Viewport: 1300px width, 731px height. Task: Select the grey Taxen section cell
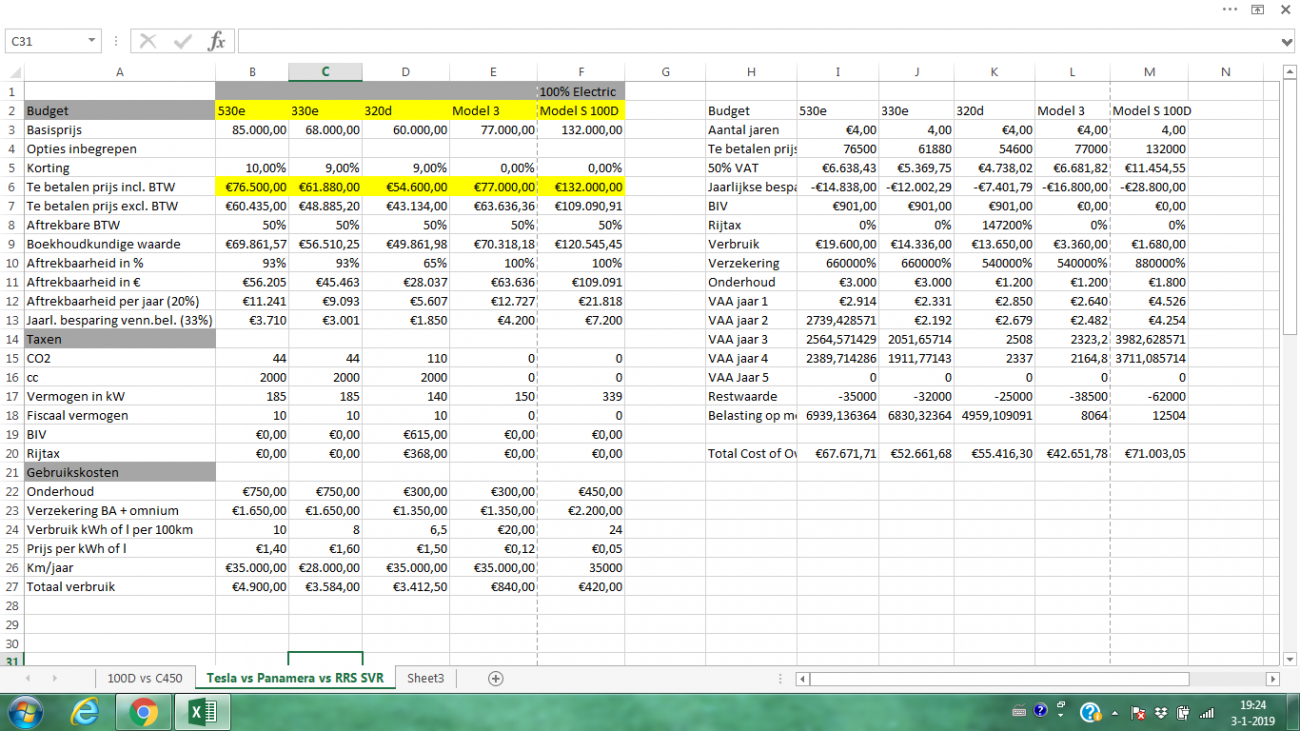120,339
